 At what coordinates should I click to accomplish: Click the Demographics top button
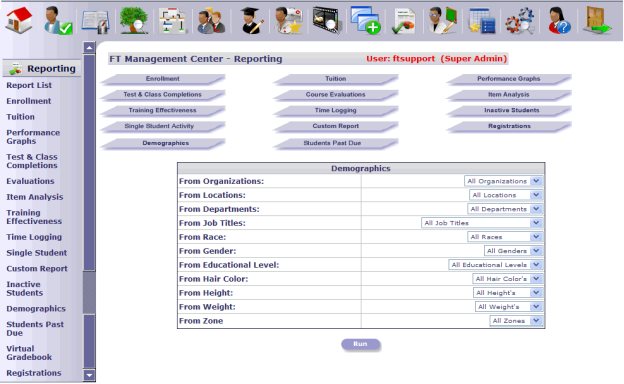(163, 143)
